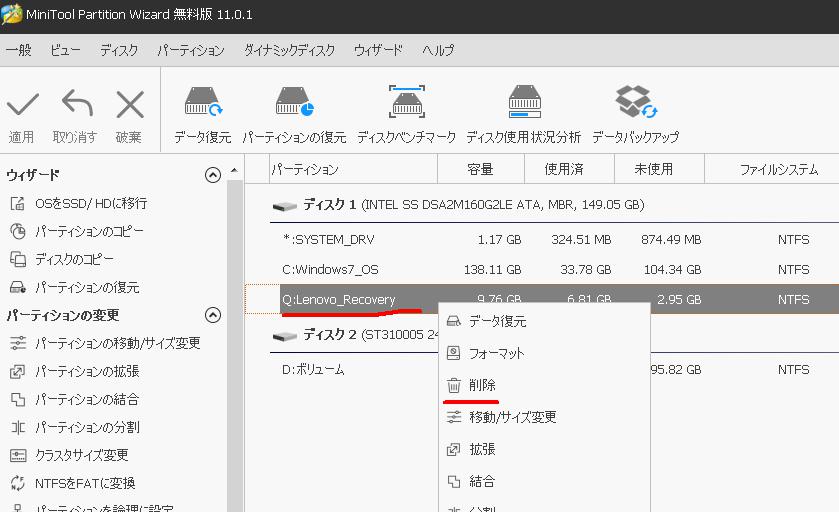Choose 削除 in context menu
The height and width of the screenshot is (512, 839).
(x=544, y=385)
